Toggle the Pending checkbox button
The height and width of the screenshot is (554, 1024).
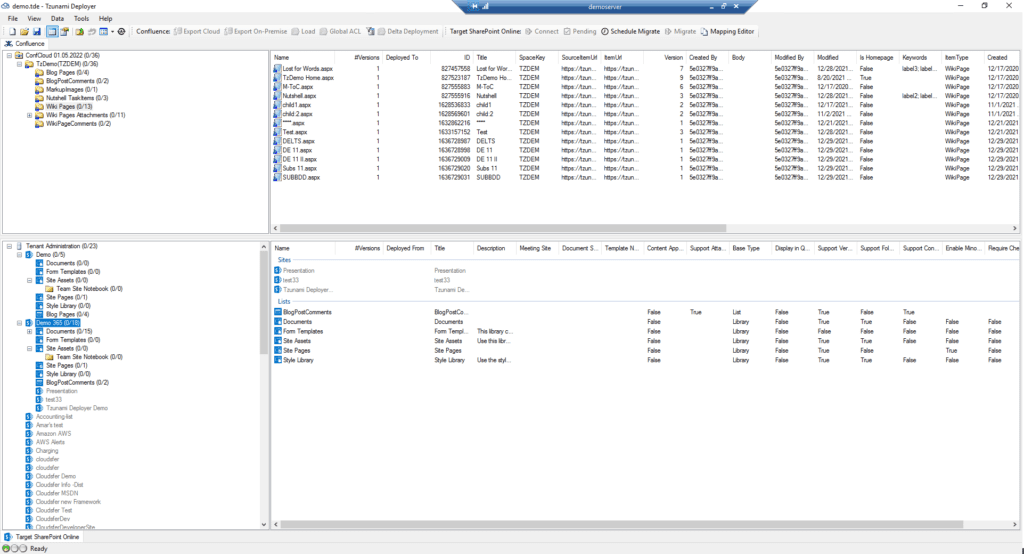(x=579, y=31)
